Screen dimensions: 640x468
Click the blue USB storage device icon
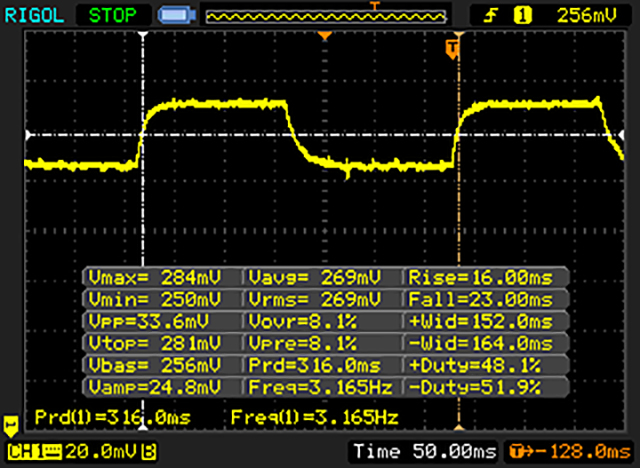coord(177,16)
